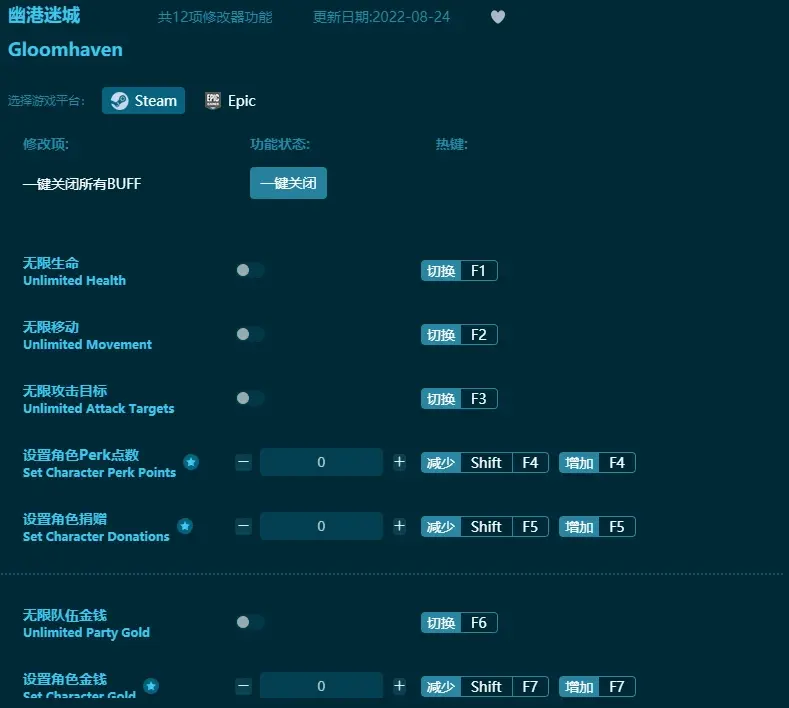Click the Set Character Donations label

coord(96,536)
